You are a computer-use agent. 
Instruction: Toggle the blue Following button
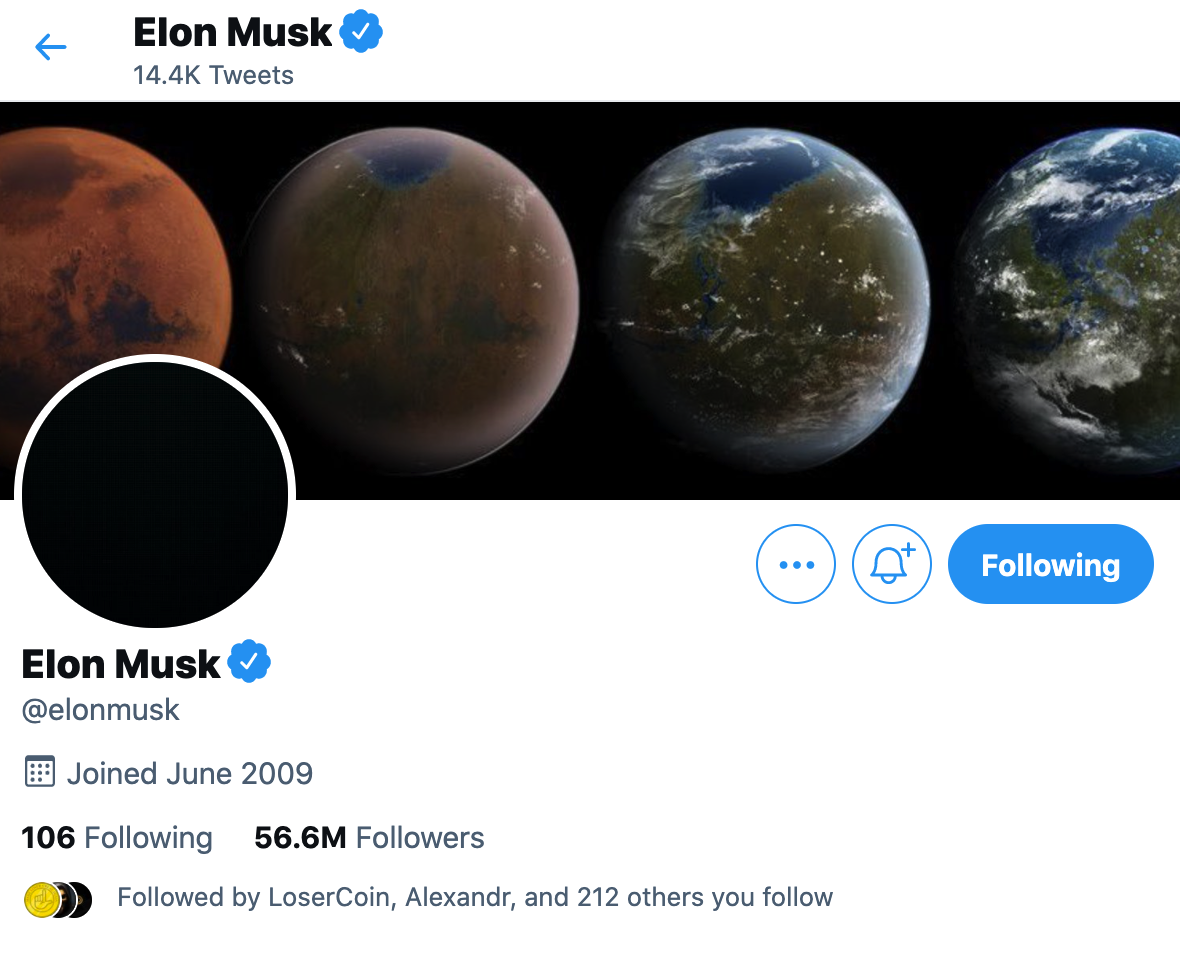[1051, 564]
